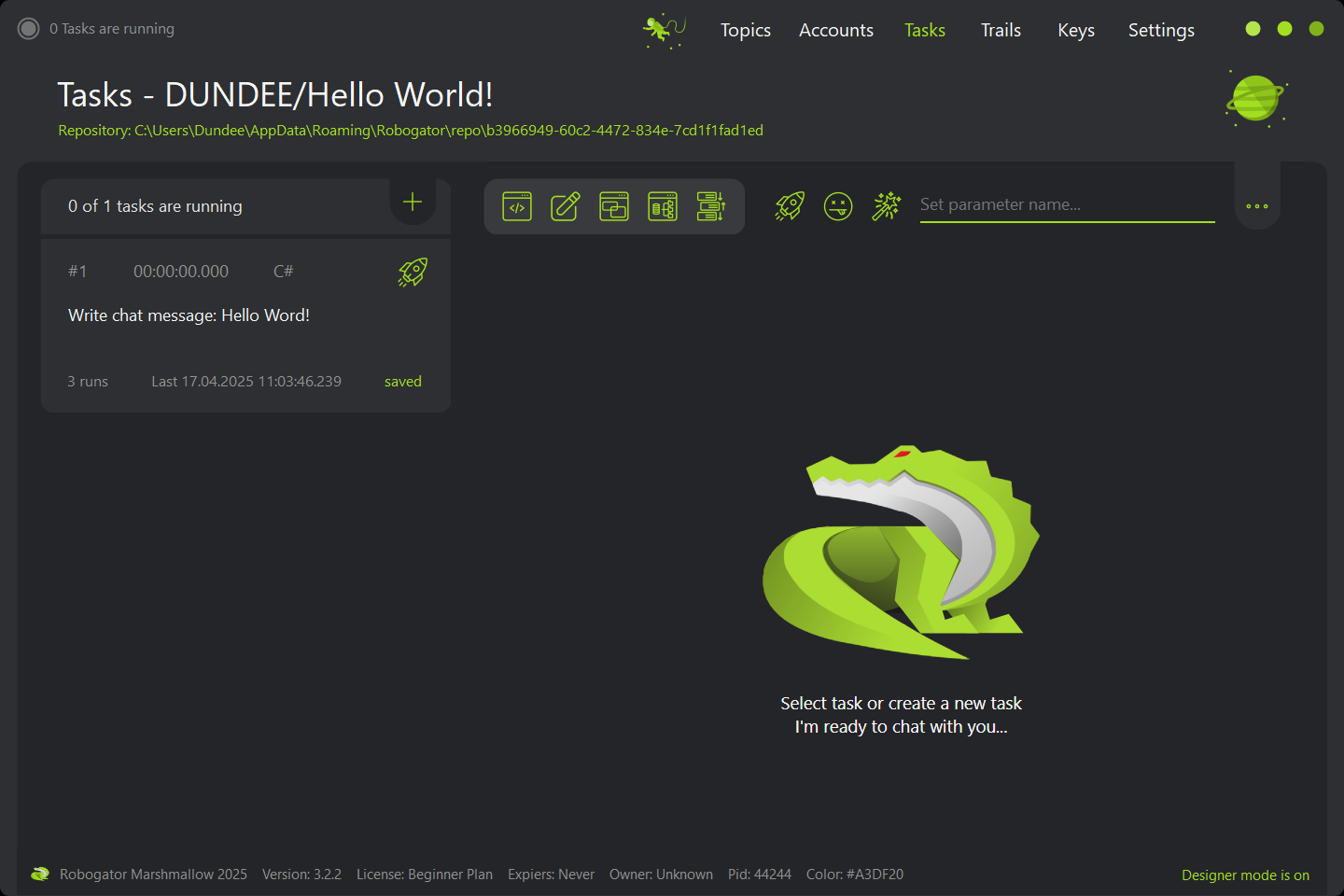The width and height of the screenshot is (1344, 896).
Task: Click the last darker green window dot
Action: pyautogui.click(x=1317, y=29)
